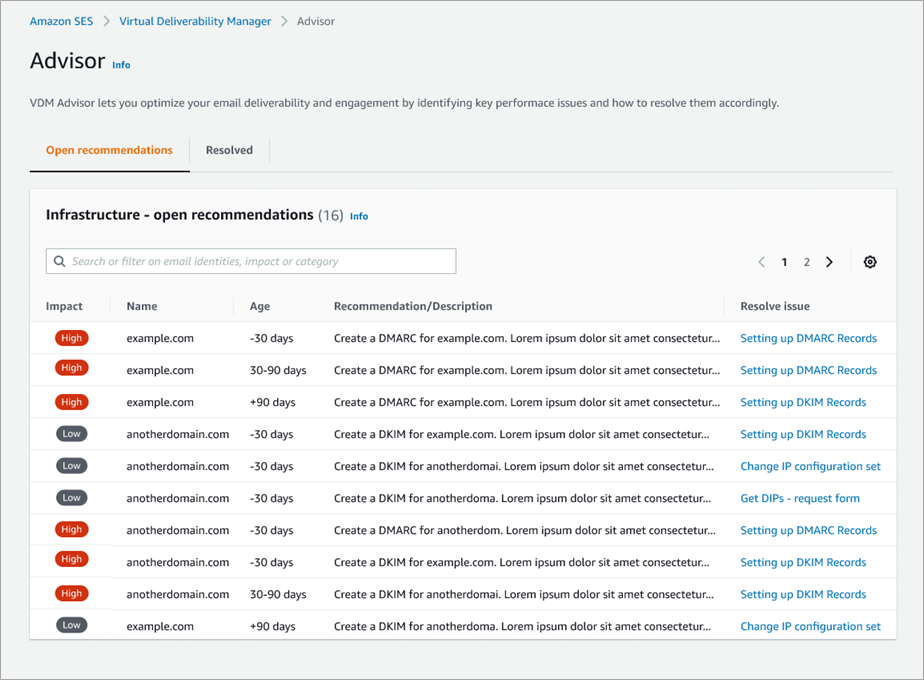
Task: Click Change IP configuration set for anotherdomain.com -30 days
Action: tap(810, 466)
